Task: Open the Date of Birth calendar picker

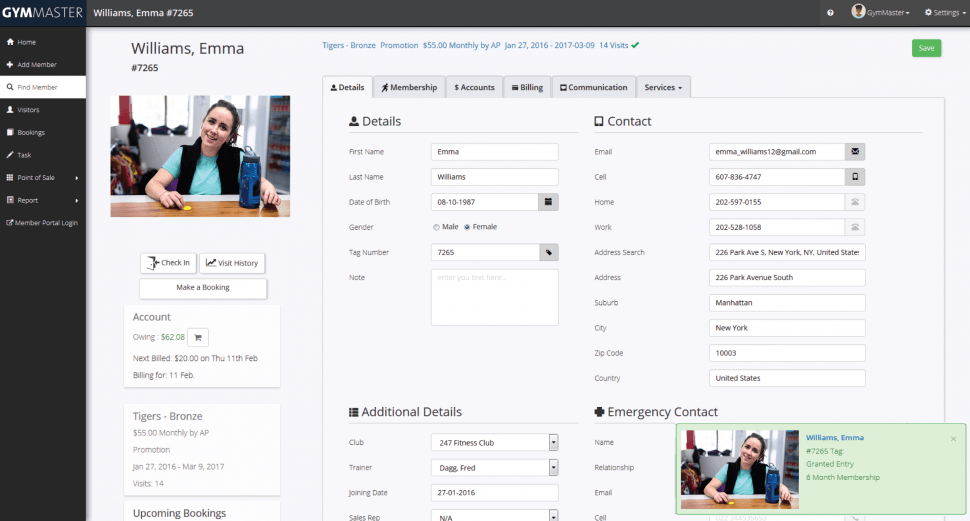Action: [x=548, y=202]
